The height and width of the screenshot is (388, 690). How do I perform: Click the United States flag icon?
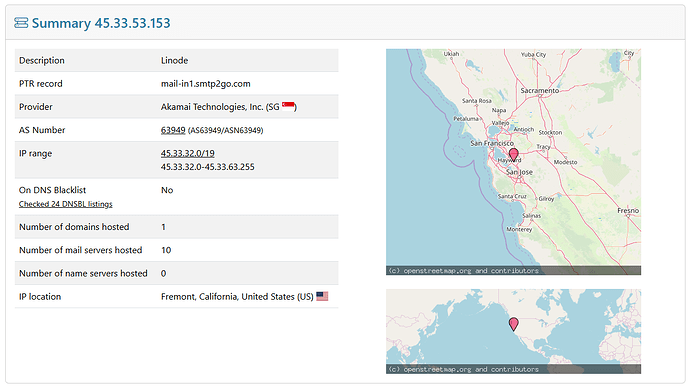click(x=322, y=296)
